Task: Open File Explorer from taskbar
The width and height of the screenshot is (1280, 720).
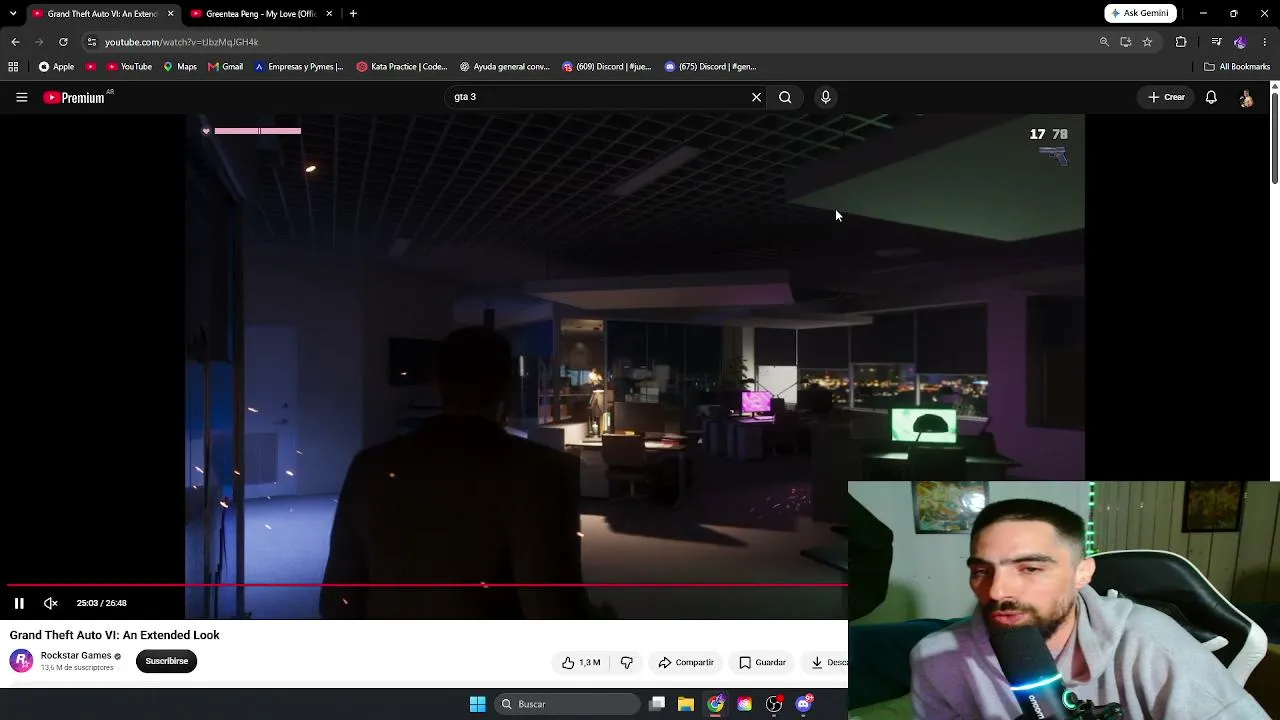Action: [x=686, y=704]
